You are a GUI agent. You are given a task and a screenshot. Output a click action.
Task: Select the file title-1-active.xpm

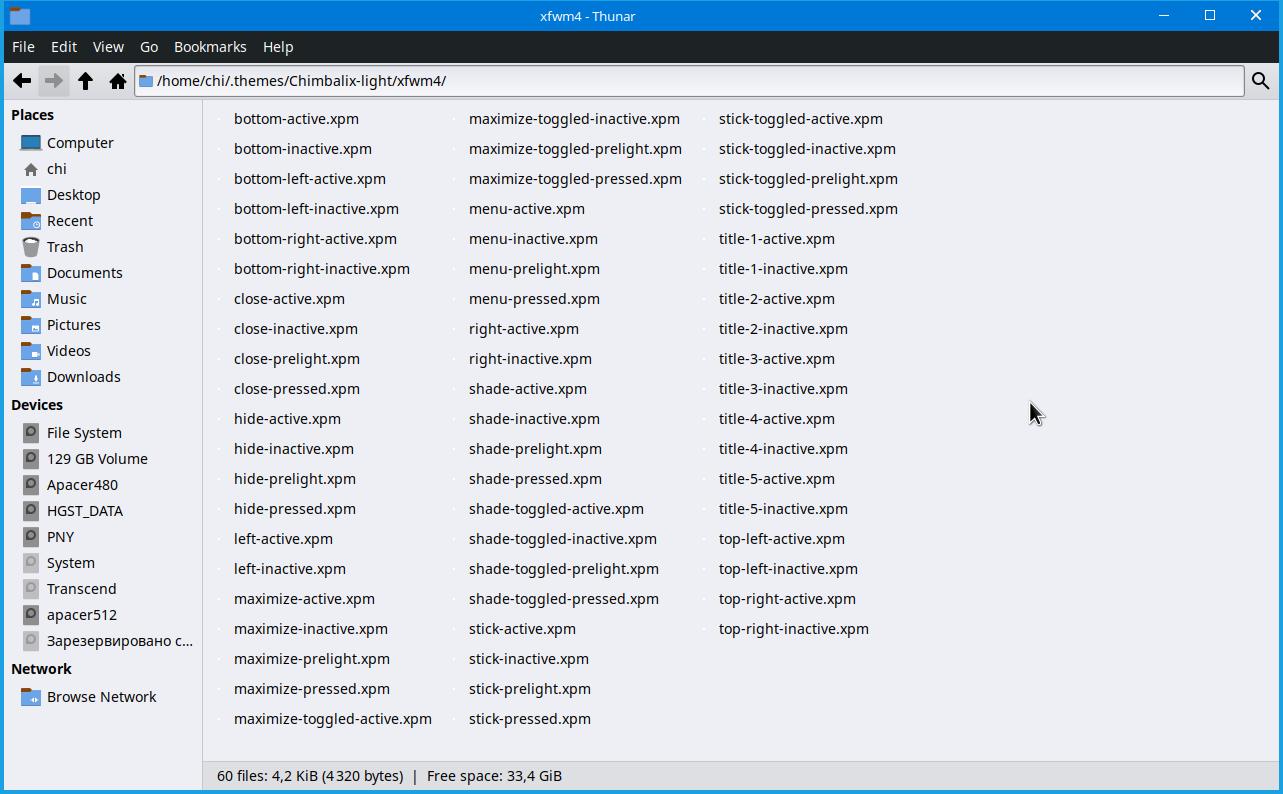(x=777, y=239)
